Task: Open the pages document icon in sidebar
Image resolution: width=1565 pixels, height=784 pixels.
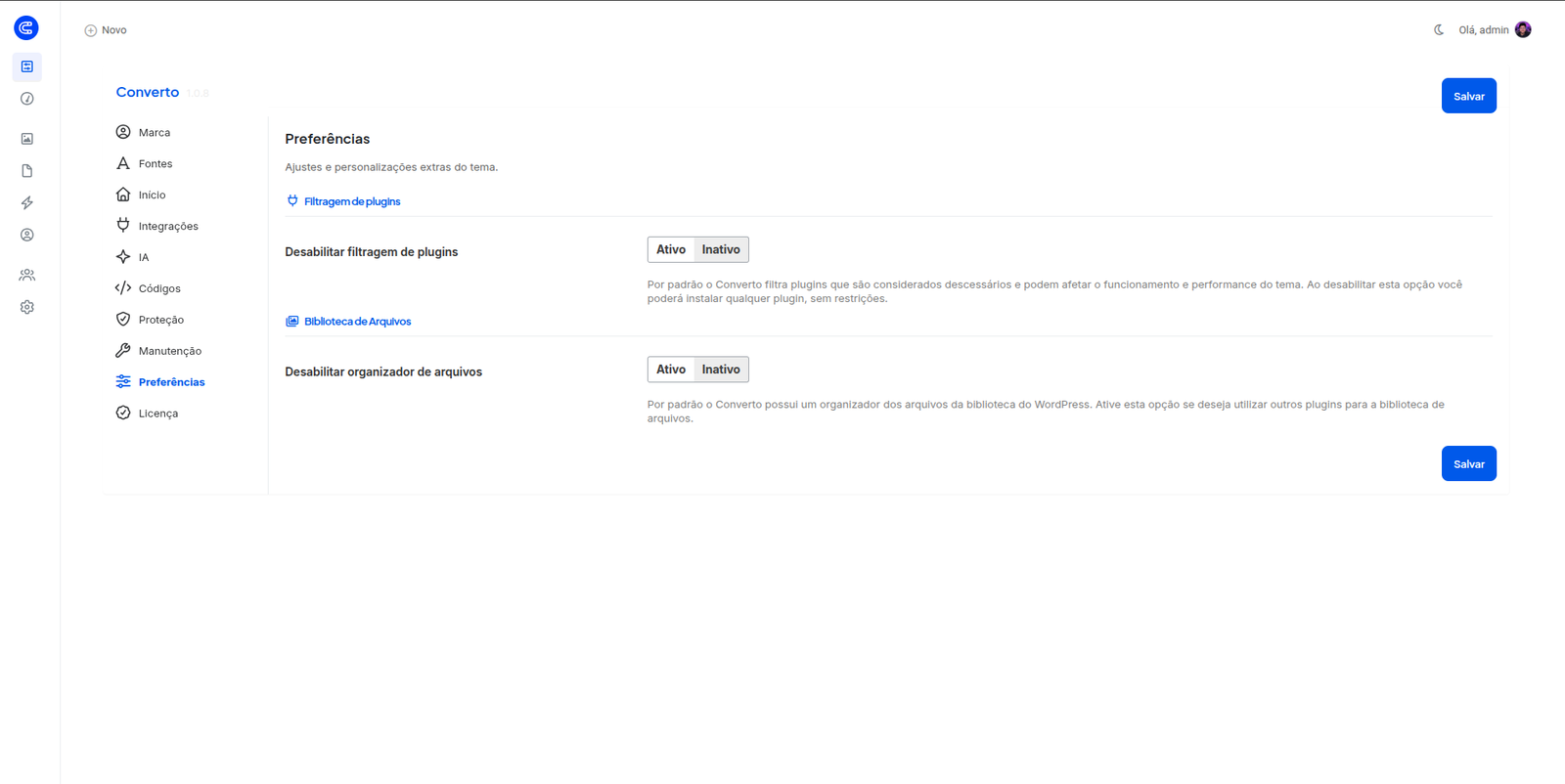Action: (x=27, y=171)
